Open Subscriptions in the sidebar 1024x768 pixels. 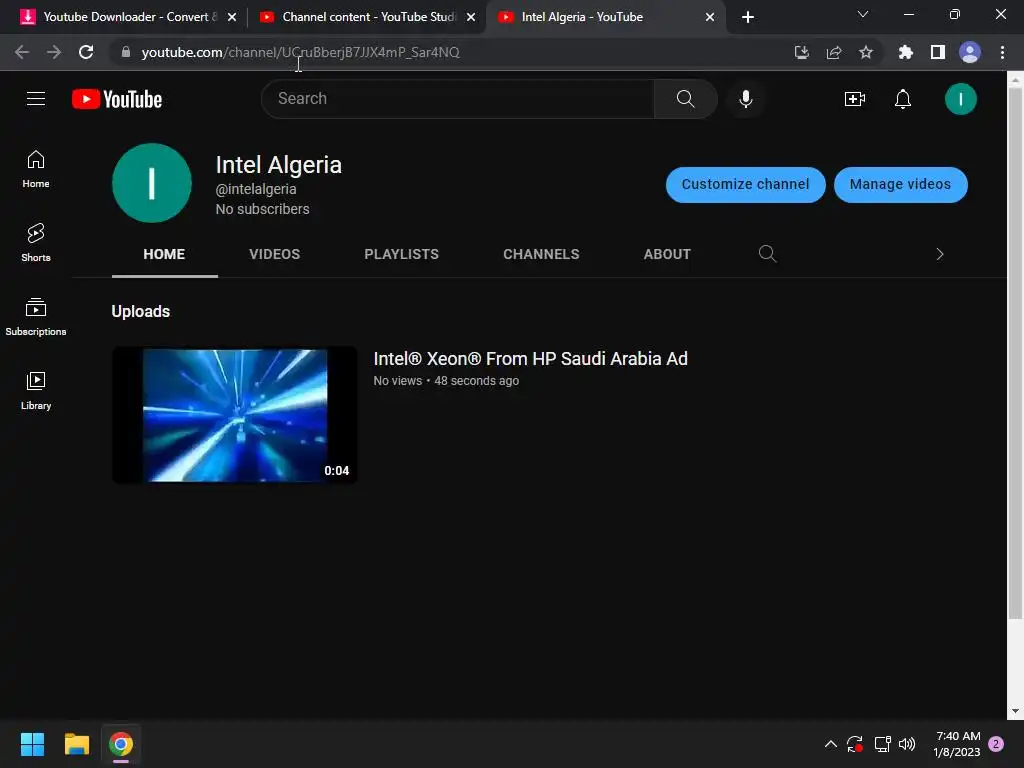click(x=36, y=317)
